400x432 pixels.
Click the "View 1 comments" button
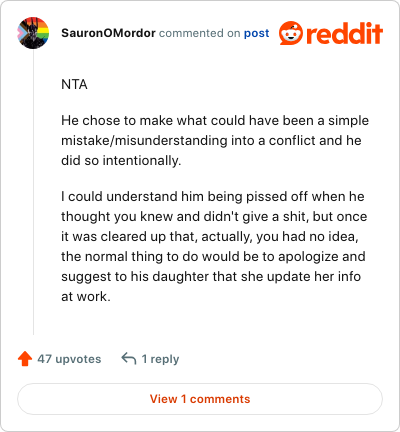(200, 399)
